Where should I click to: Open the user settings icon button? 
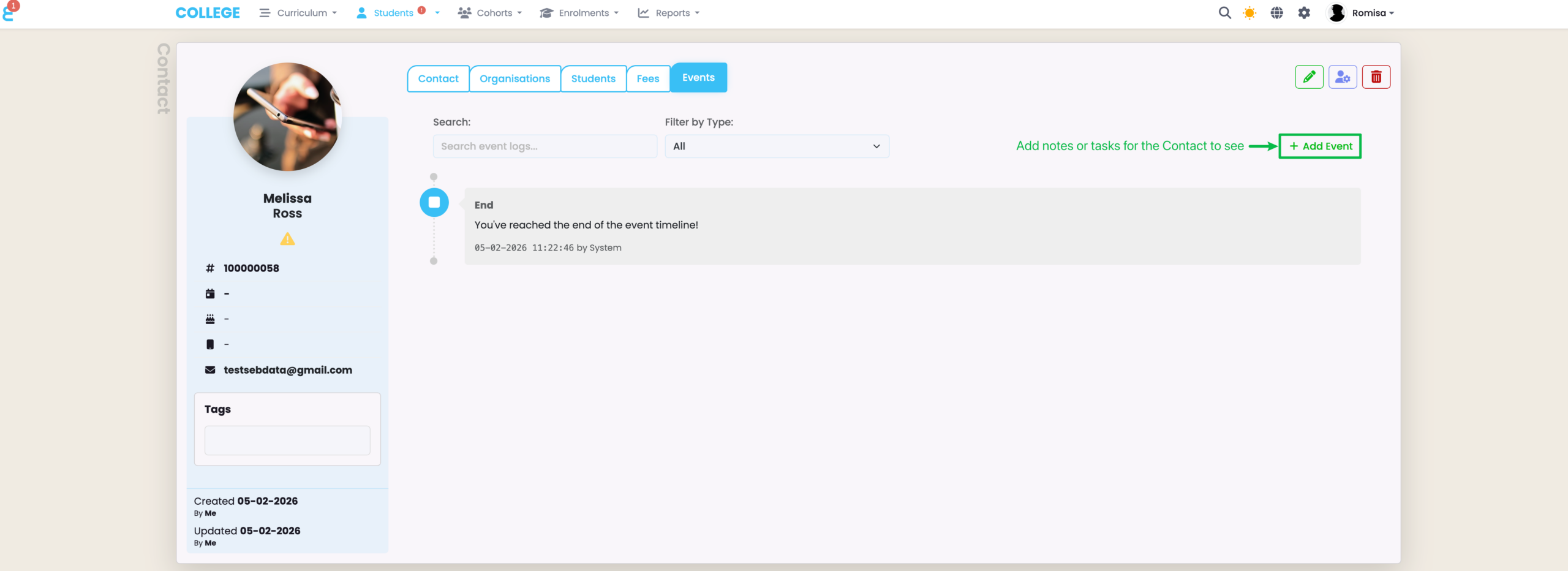[1343, 77]
